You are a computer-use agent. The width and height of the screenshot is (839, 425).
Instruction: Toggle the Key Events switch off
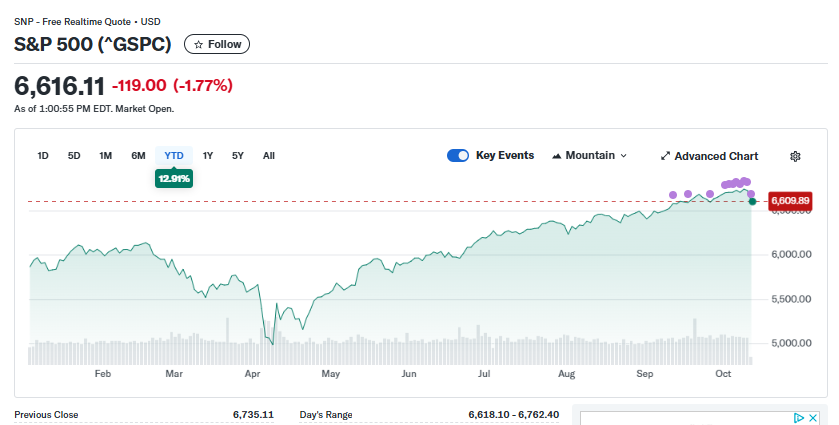pyautogui.click(x=458, y=156)
